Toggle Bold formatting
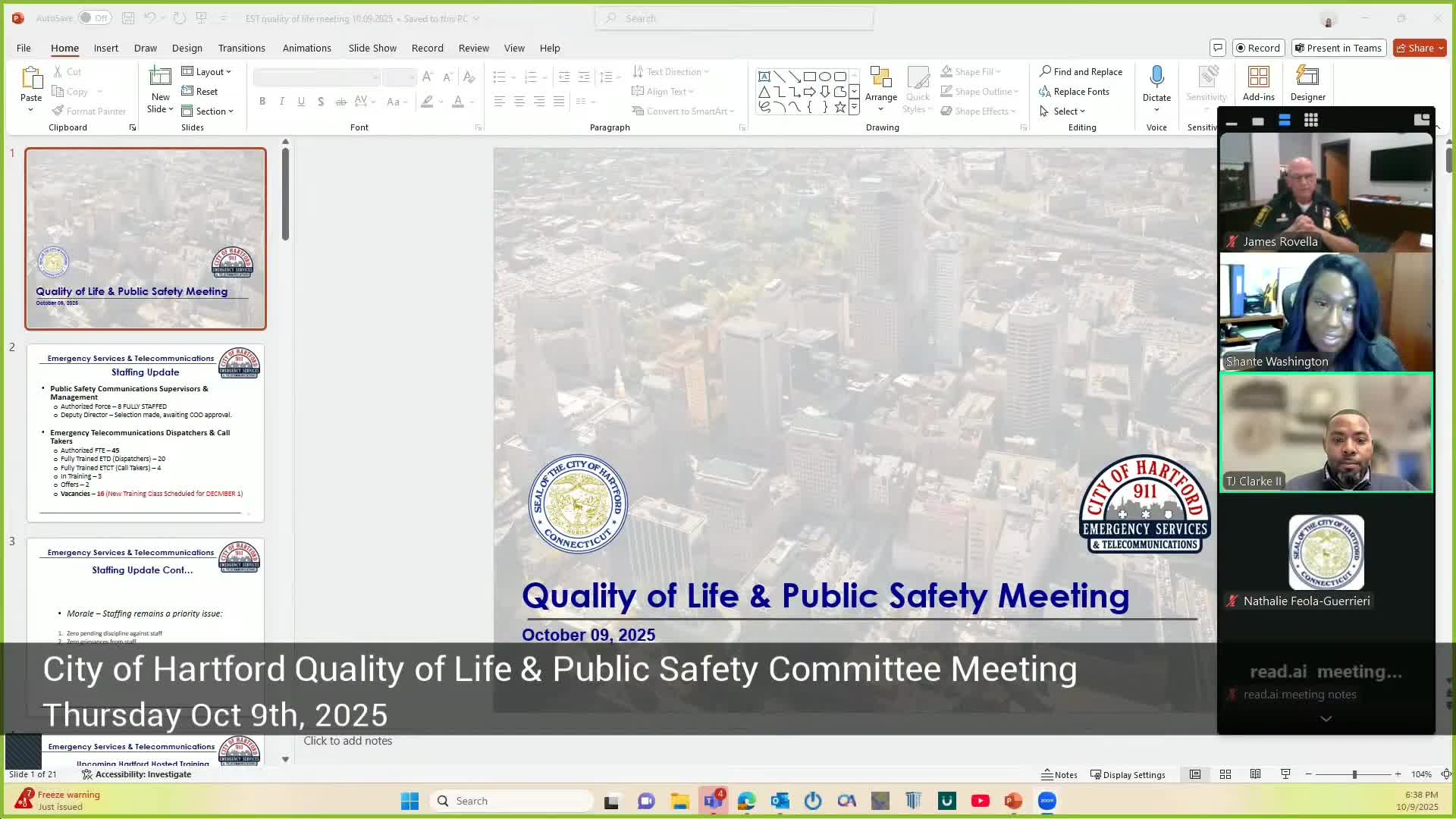The height and width of the screenshot is (819, 1456). pos(262,101)
